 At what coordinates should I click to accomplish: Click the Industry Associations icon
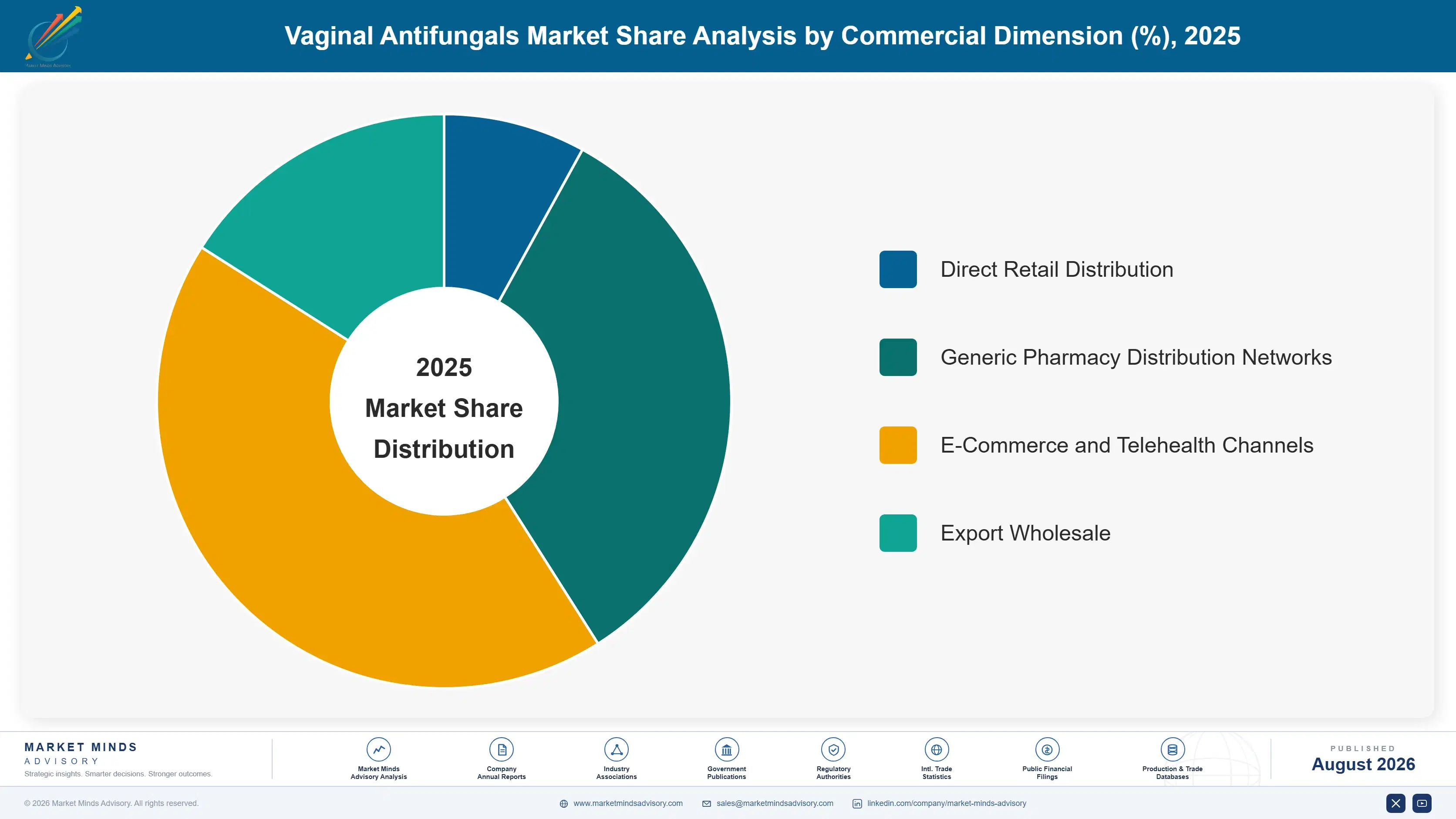pyautogui.click(x=616, y=749)
